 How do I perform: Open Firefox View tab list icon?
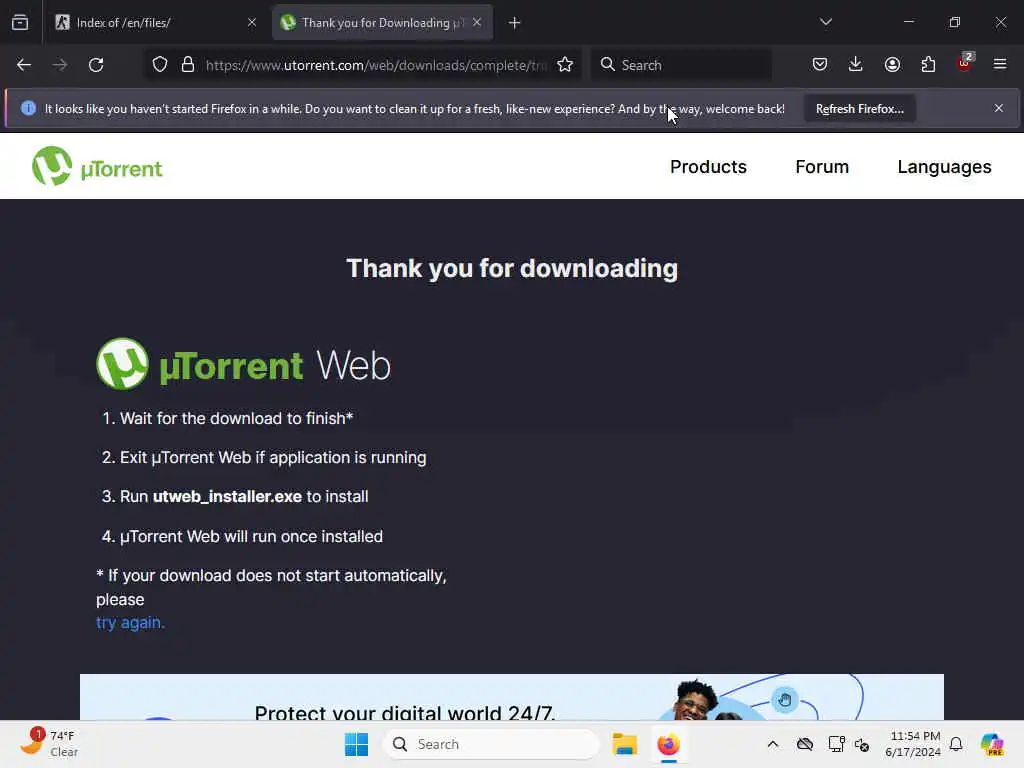coord(20,23)
